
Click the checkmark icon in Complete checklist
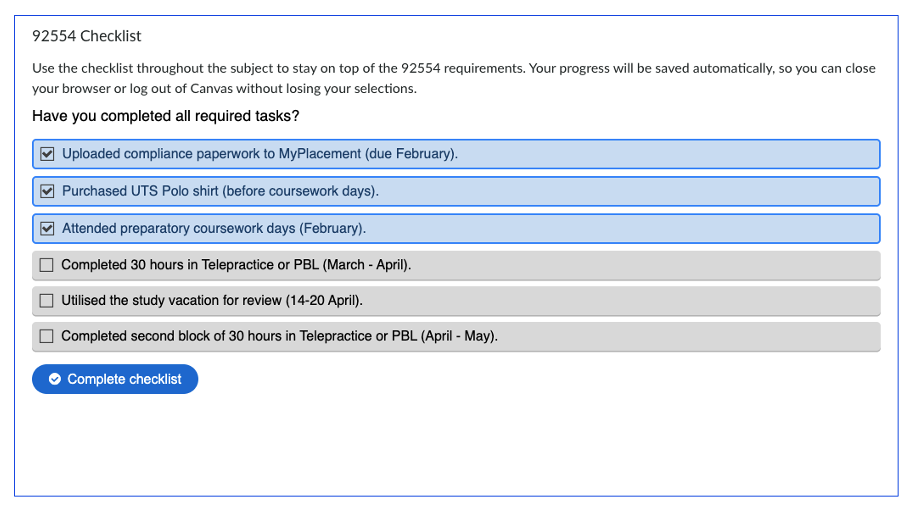click(55, 379)
